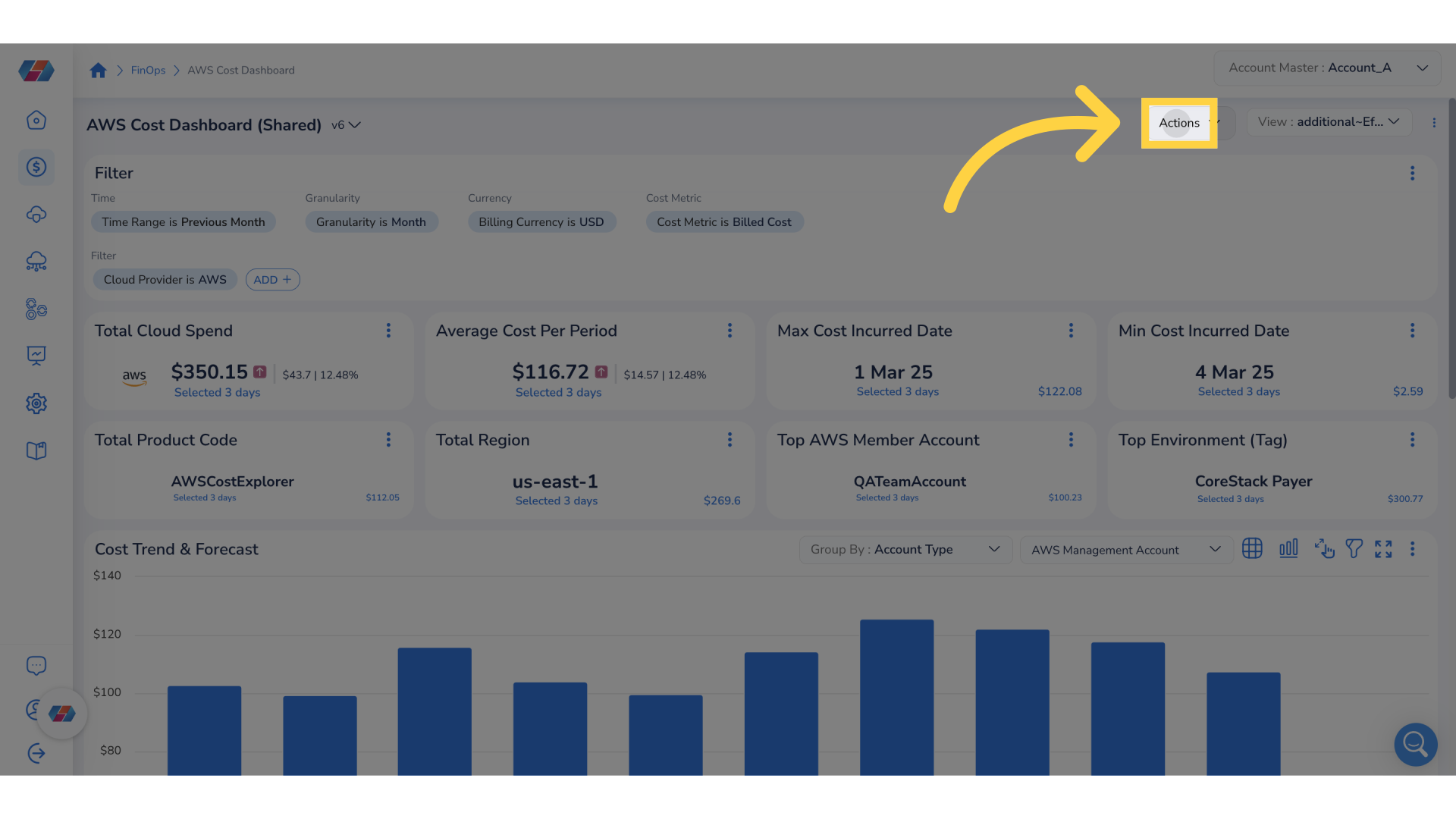Click Selected 3 days under Total Cloud Spend
Image resolution: width=1456 pixels, height=819 pixels.
click(x=217, y=392)
